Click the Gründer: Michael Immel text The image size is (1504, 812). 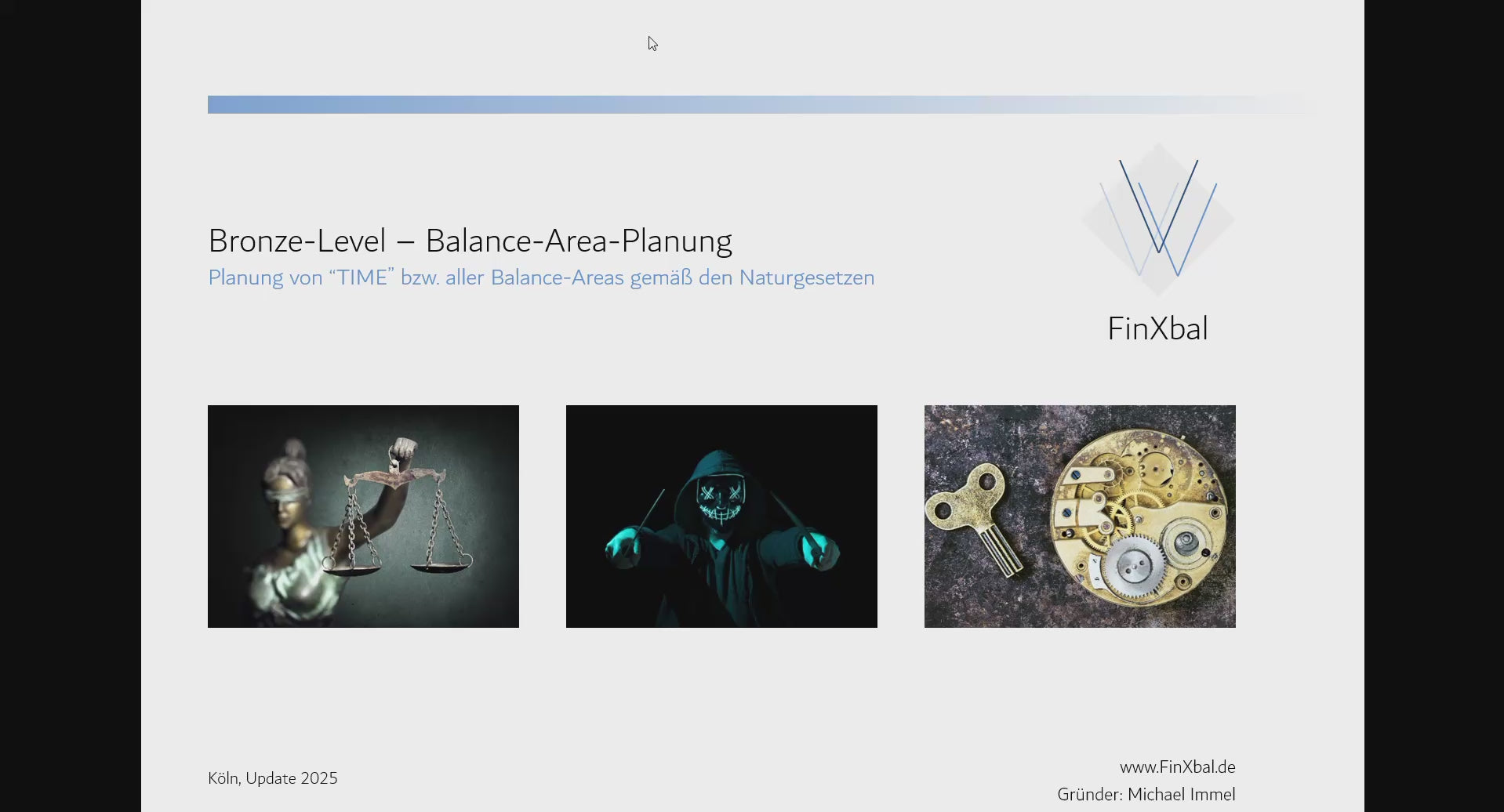click(1146, 794)
